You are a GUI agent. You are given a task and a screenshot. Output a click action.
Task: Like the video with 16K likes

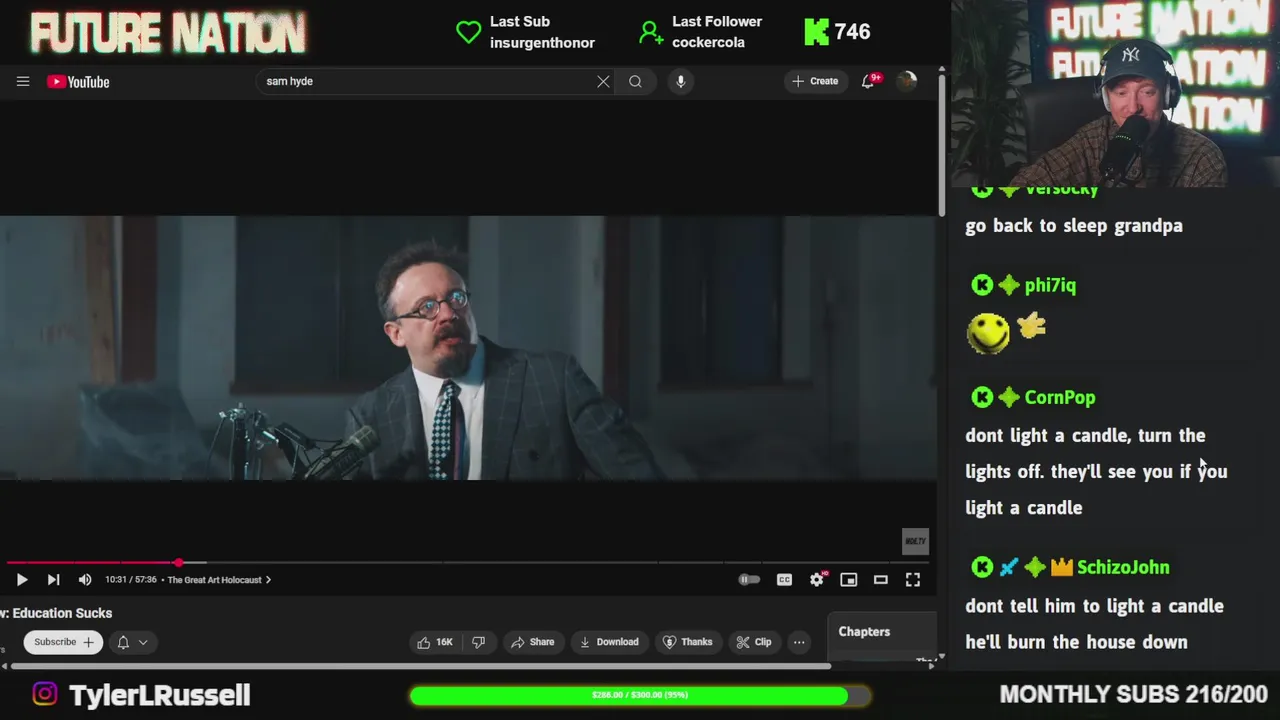pyautogui.click(x=435, y=642)
